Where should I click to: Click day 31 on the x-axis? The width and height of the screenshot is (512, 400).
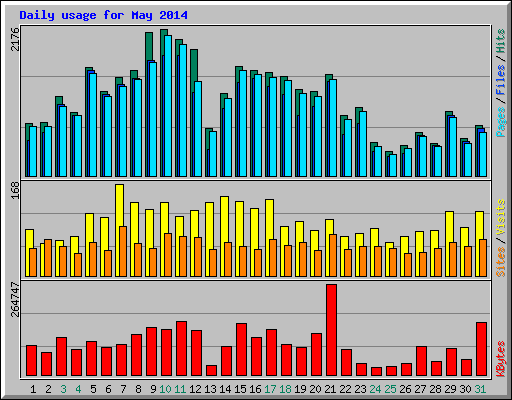(480, 389)
